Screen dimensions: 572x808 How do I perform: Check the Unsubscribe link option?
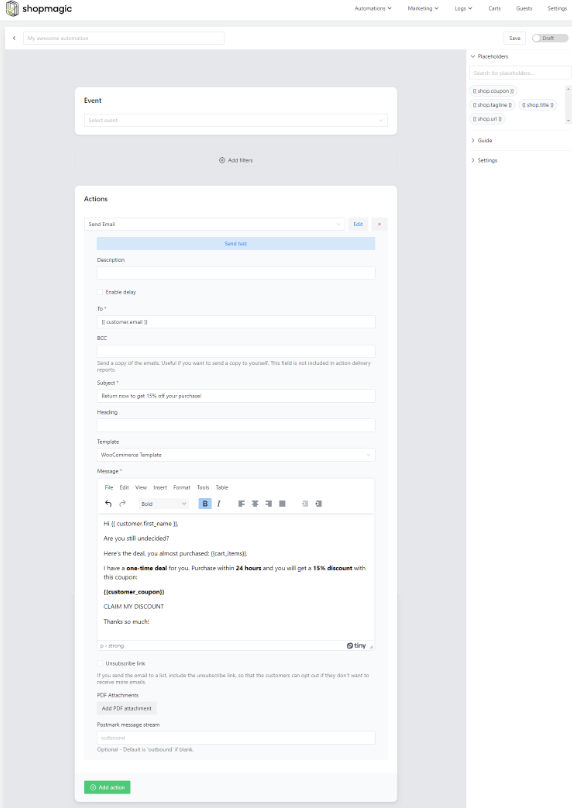(x=100, y=663)
